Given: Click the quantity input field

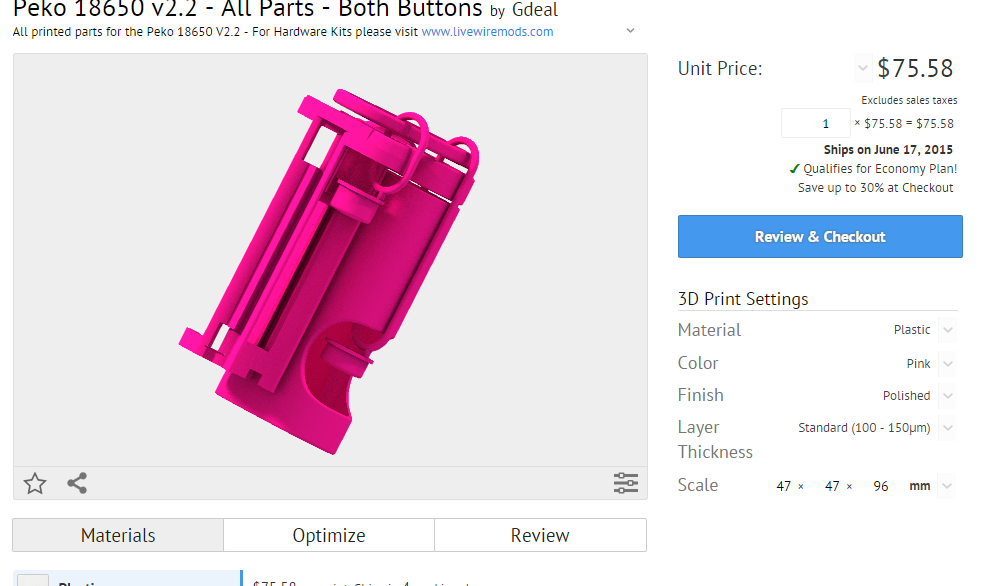Looking at the screenshot, I should pyautogui.click(x=815, y=124).
